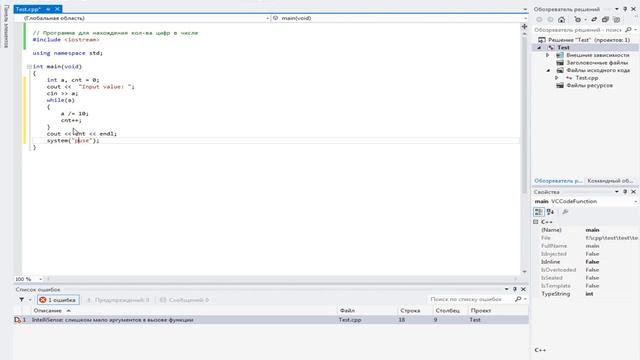Open the 'Панель элементов' side tab
The width and height of the screenshot is (640, 360).
[5, 26]
